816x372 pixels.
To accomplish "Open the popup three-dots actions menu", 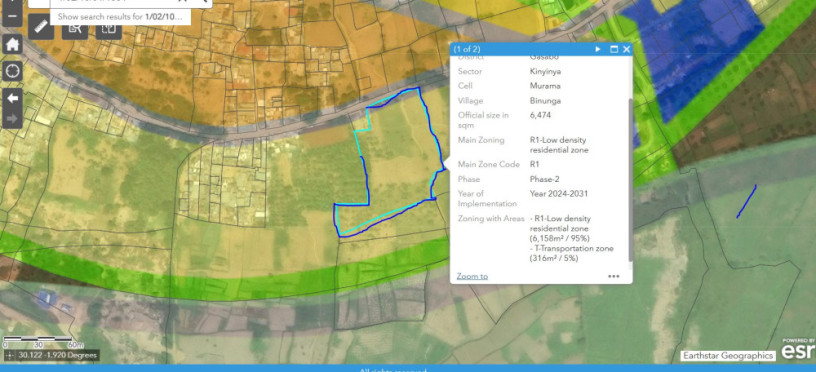I will (x=614, y=276).
